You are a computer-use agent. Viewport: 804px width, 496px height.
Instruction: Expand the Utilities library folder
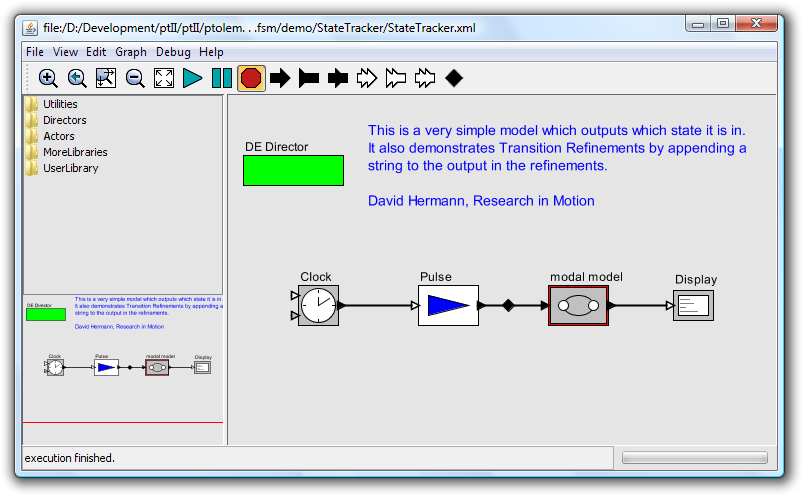coord(51,104)
